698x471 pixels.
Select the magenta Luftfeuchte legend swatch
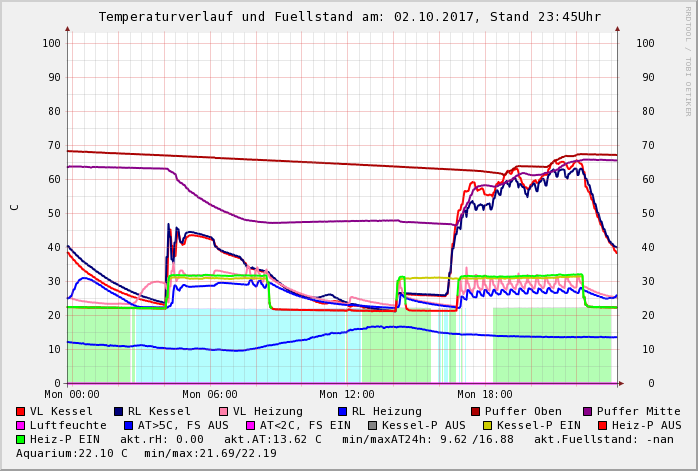[x=21, y=425]
